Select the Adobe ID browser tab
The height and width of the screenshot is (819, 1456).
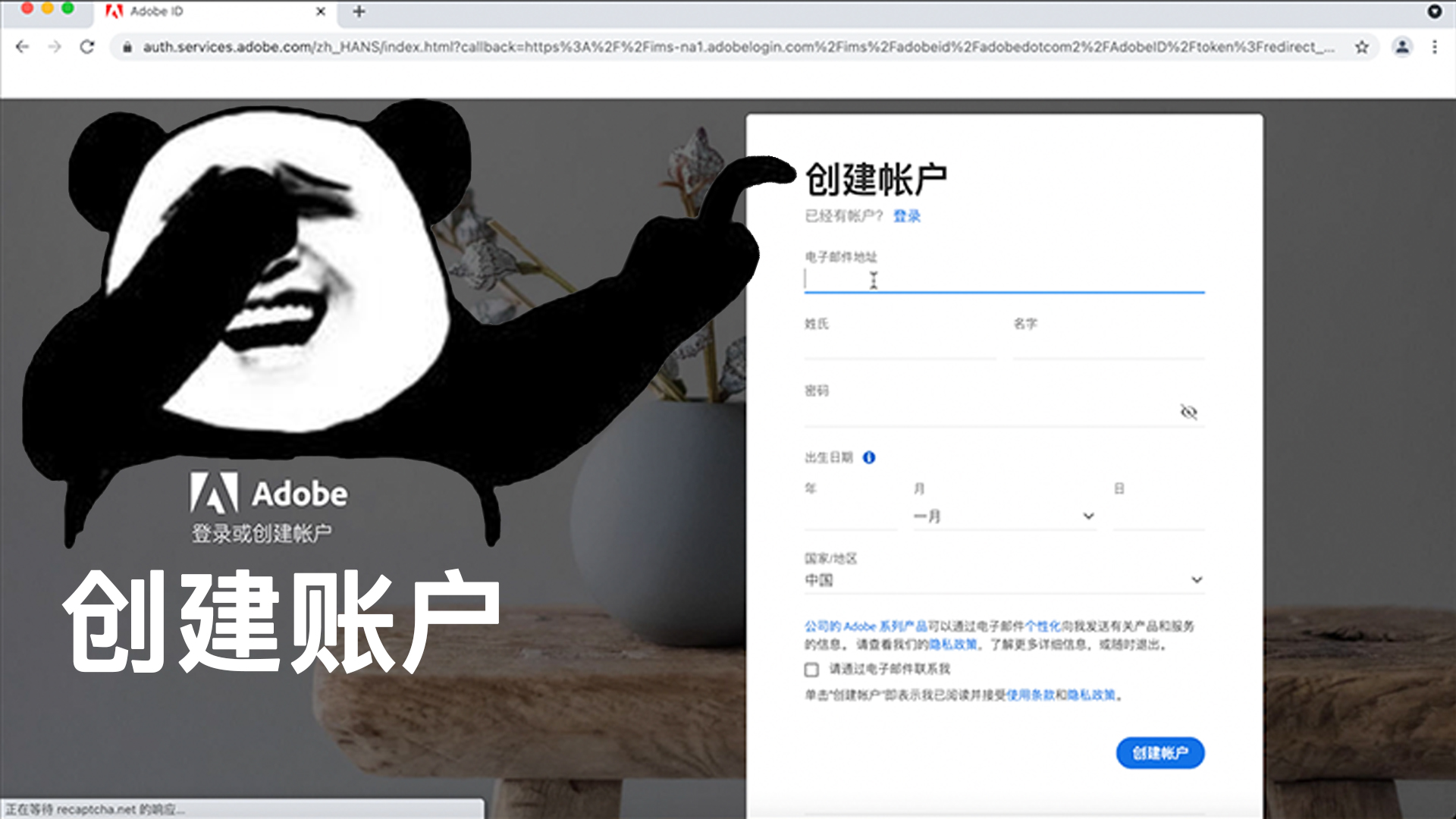tap(216, 11)
